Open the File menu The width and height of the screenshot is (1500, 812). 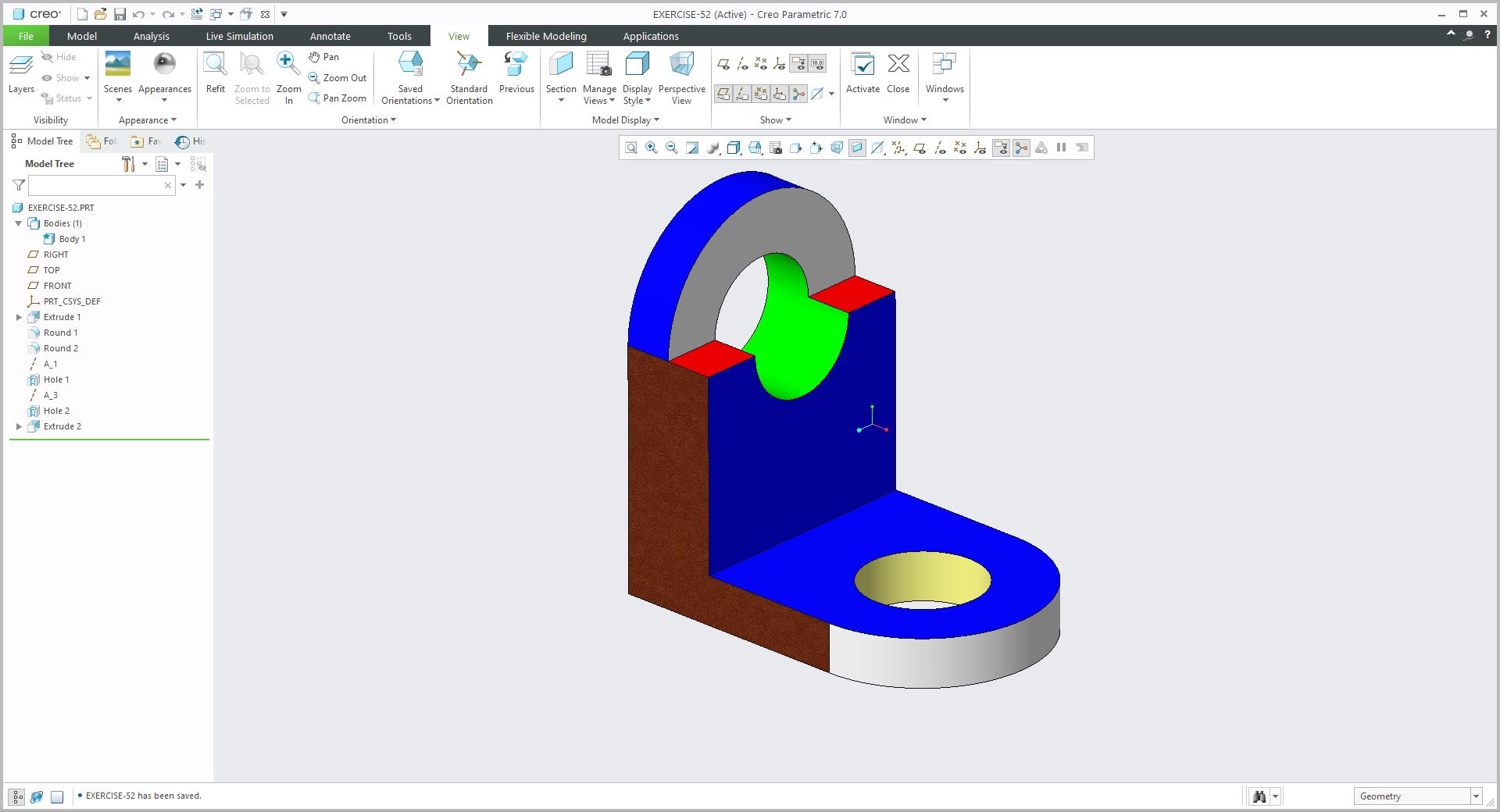tap(26, 36)
